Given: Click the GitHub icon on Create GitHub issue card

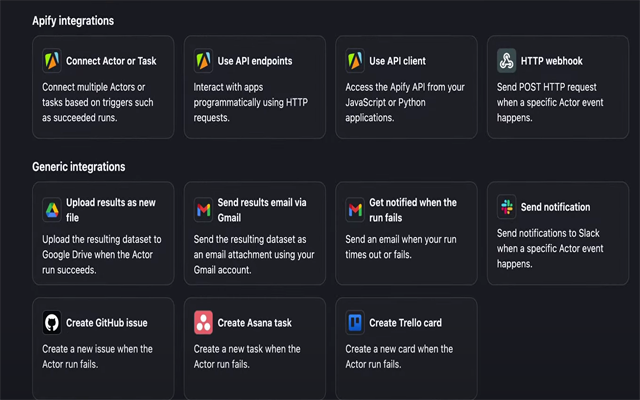Looking at the screenshot, I should point(52,322).
